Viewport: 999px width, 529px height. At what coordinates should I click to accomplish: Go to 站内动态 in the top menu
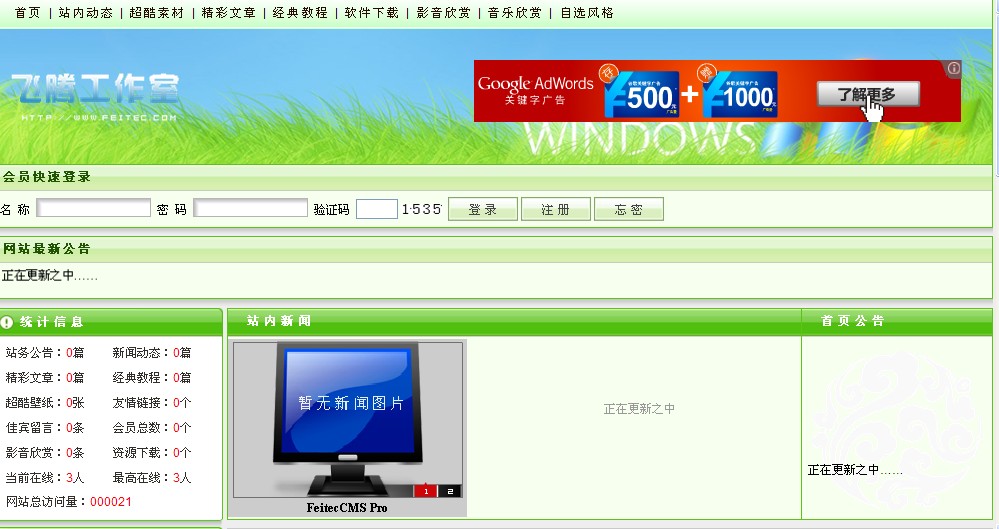point(85,13)
